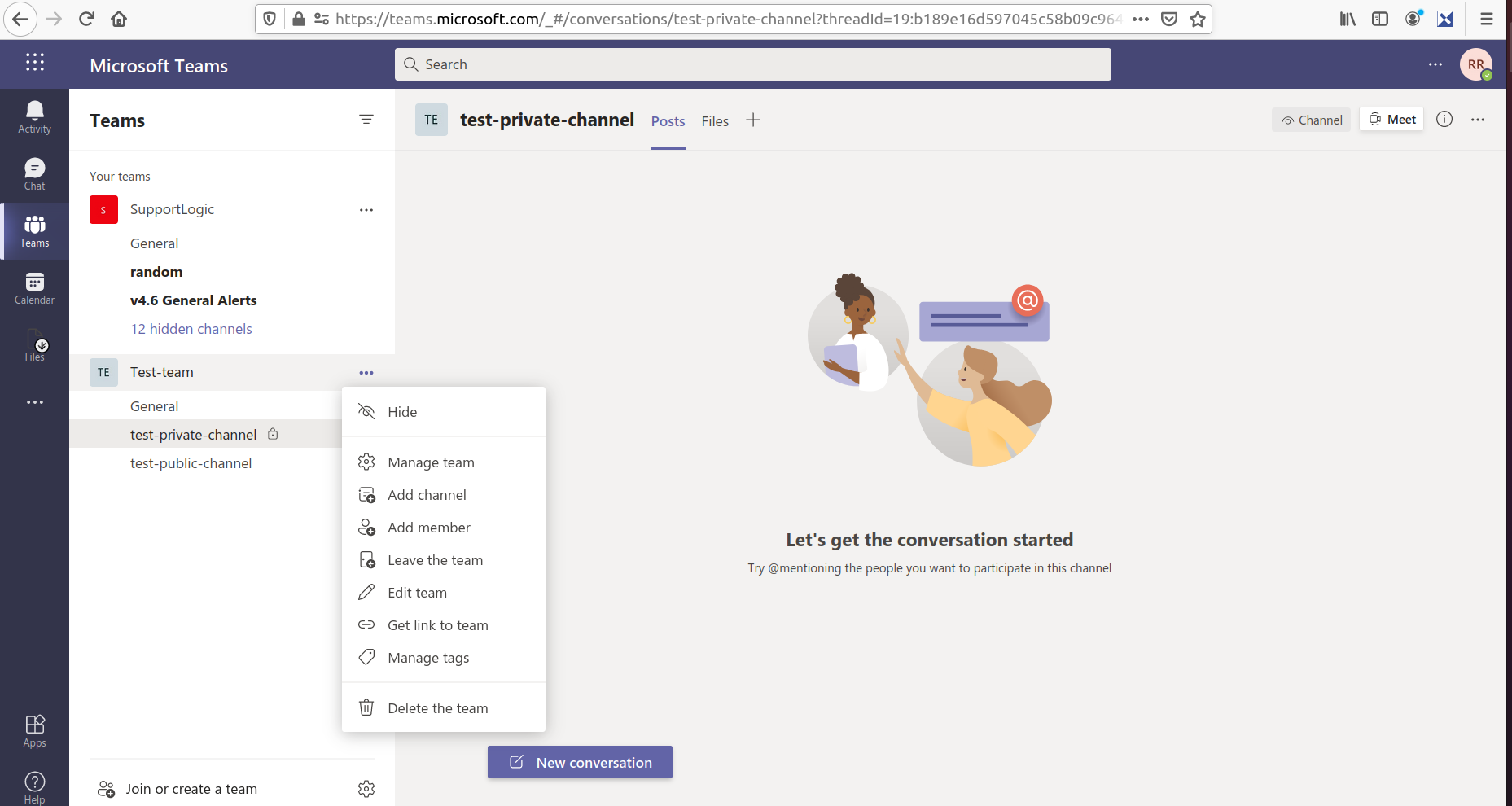Choose Add channel menu entry
The height and width of the screenshot is (806, 1512).
click(444, 495)
